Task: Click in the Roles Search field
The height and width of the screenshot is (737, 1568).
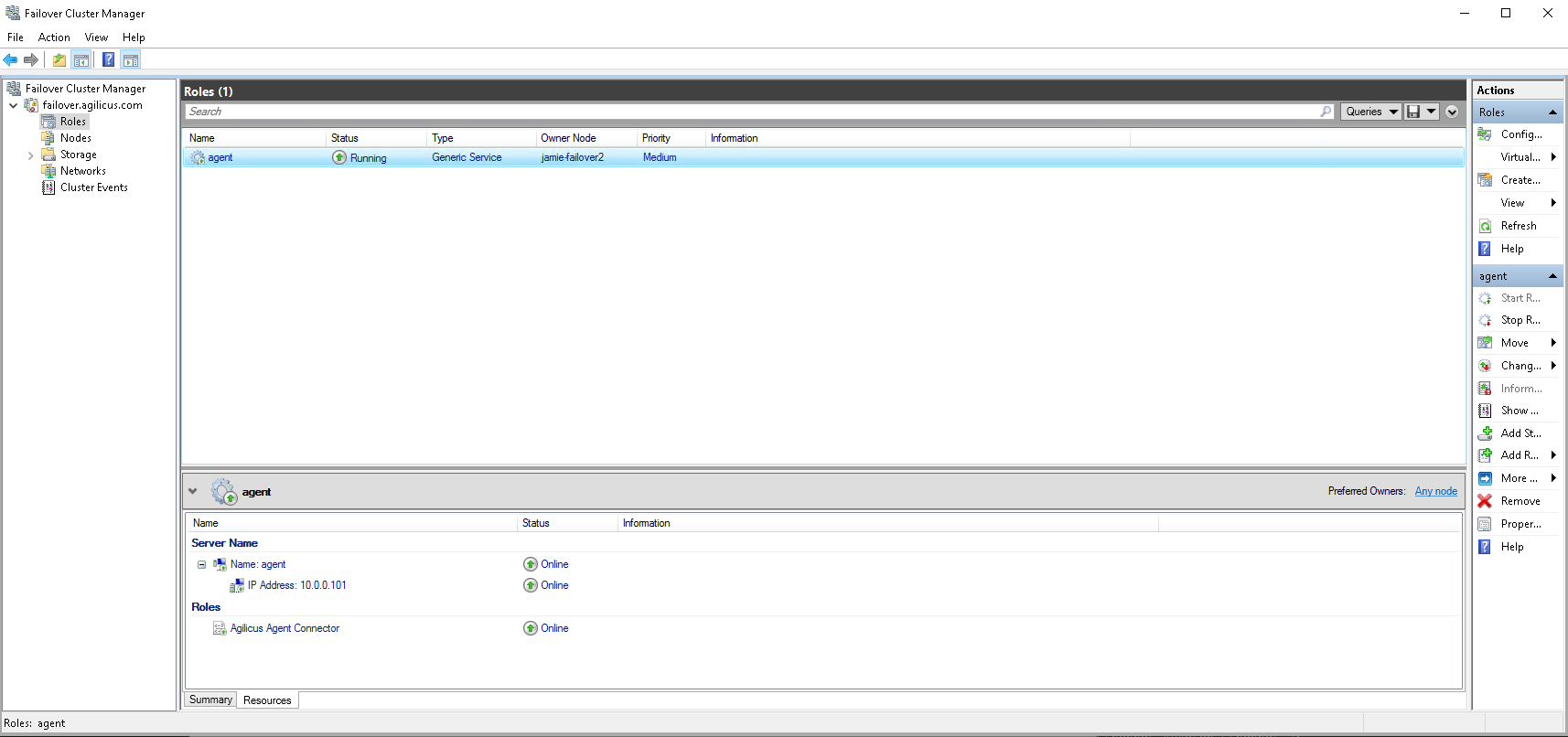Action: [750, 112]
